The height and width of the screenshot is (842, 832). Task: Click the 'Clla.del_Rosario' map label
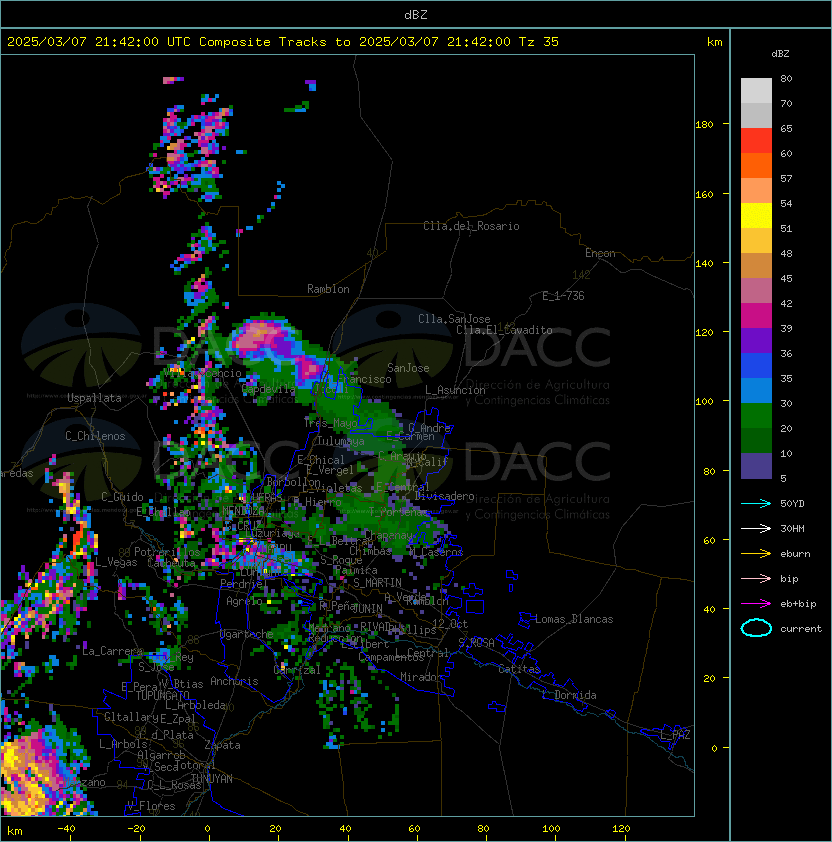click(471, 226)
